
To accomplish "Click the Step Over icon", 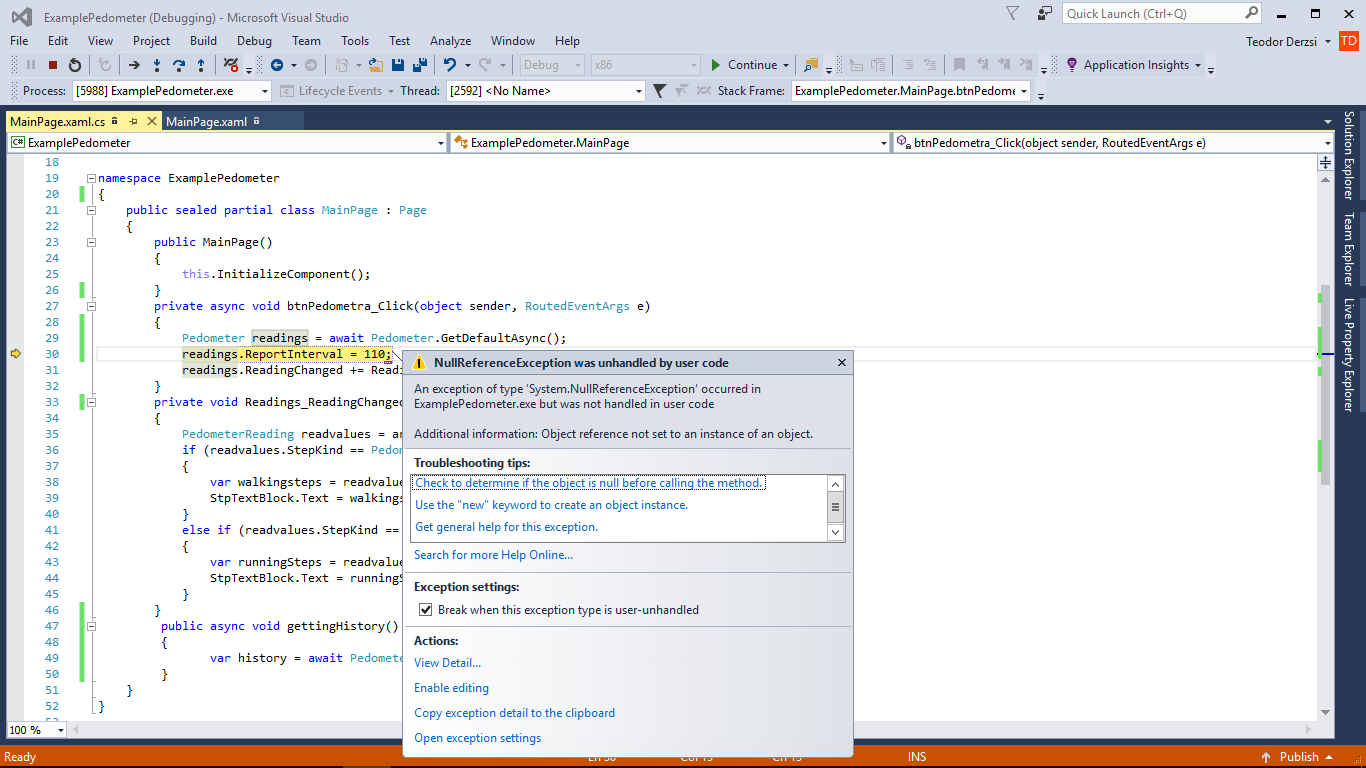I will pyautogui.click(x=179, y=65).
